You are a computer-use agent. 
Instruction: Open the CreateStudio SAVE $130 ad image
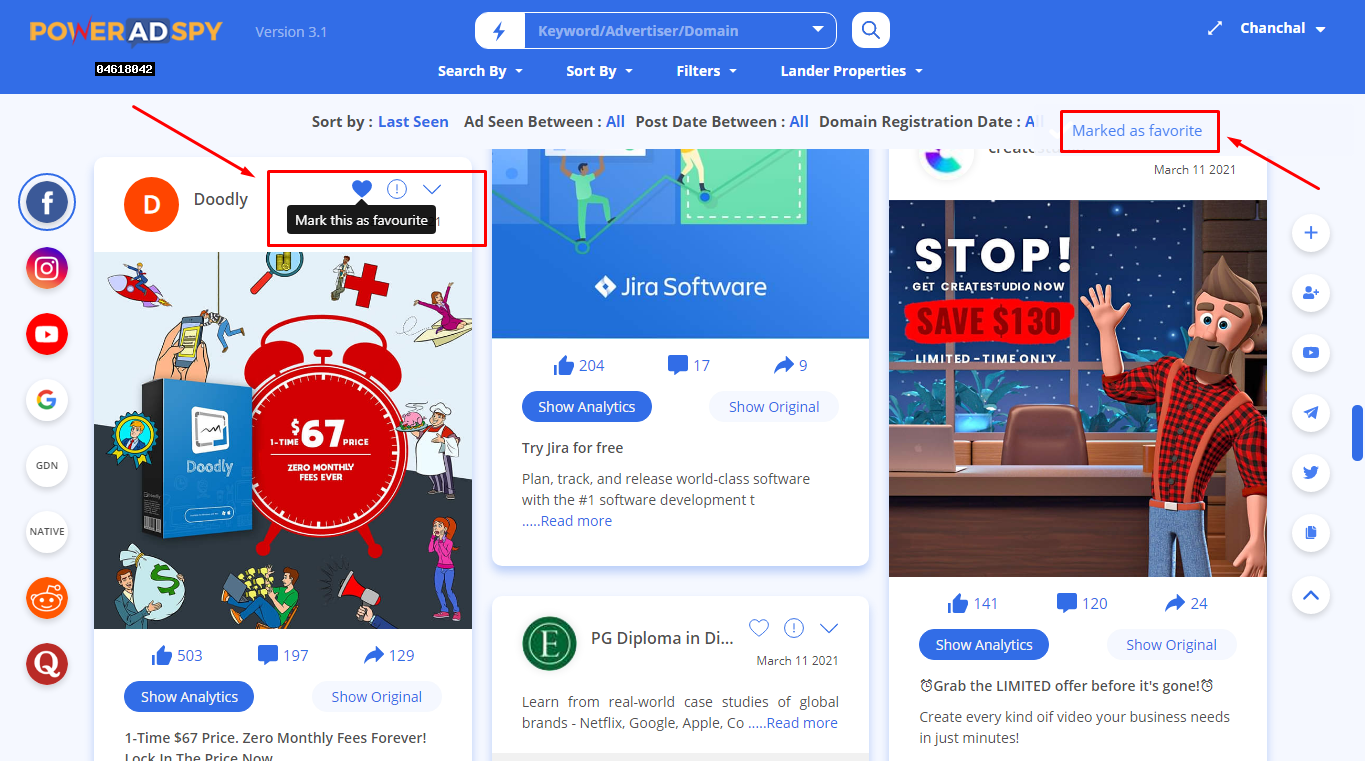click(1078, 388)
